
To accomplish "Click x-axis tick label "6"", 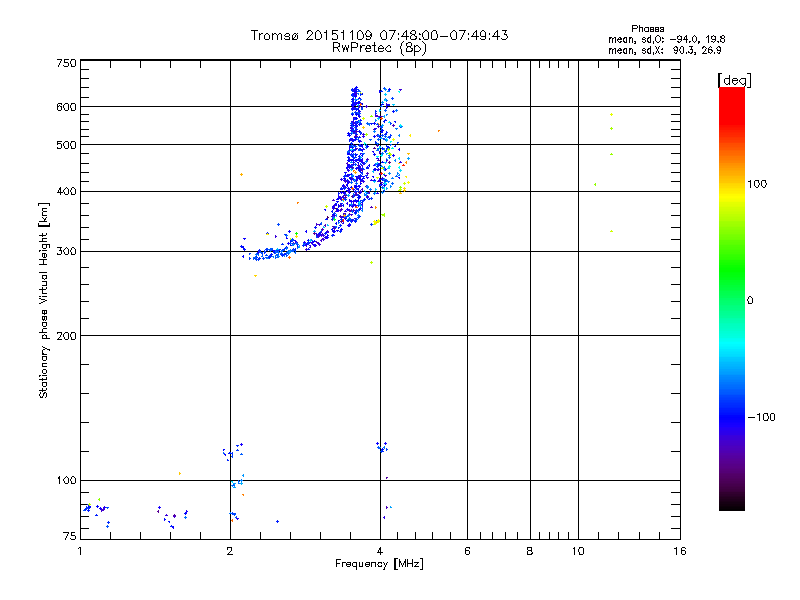I will [x=467, y=551].
